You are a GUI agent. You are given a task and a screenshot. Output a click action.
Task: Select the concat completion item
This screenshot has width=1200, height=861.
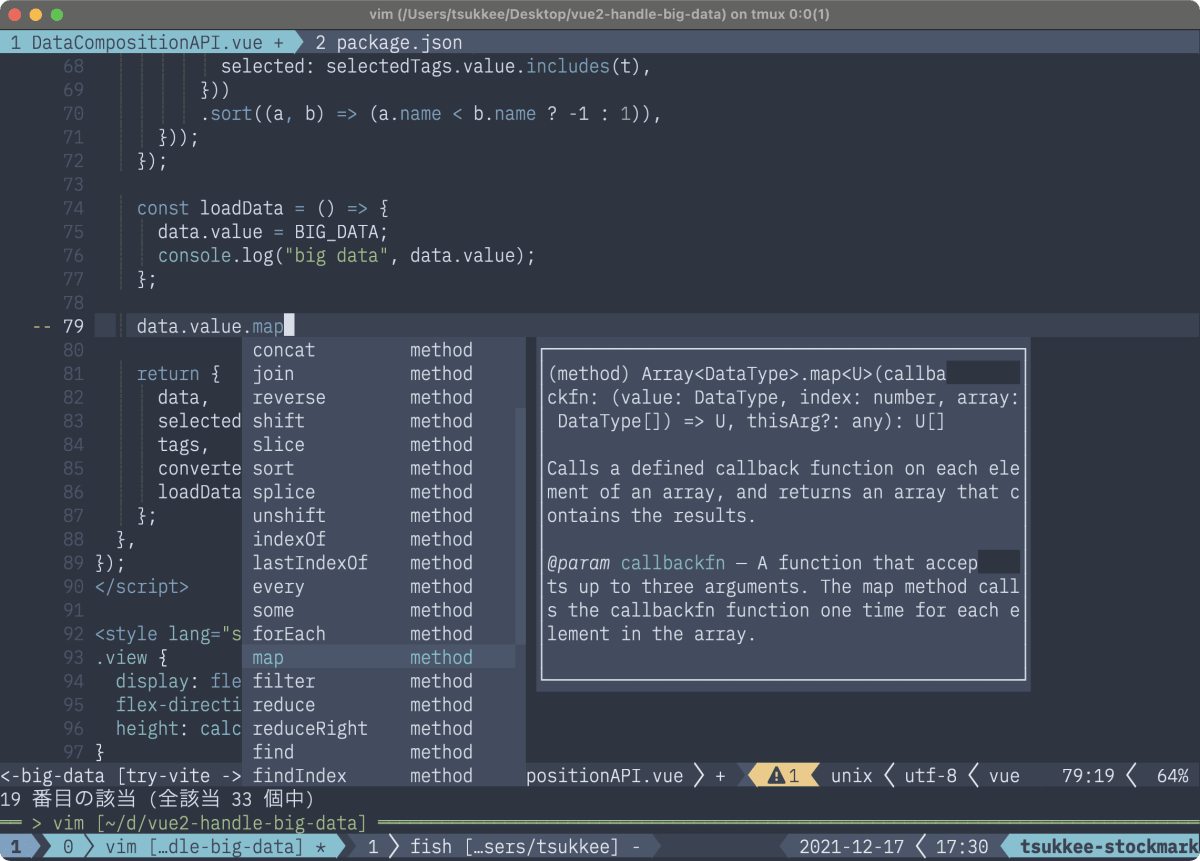point(379,350)
